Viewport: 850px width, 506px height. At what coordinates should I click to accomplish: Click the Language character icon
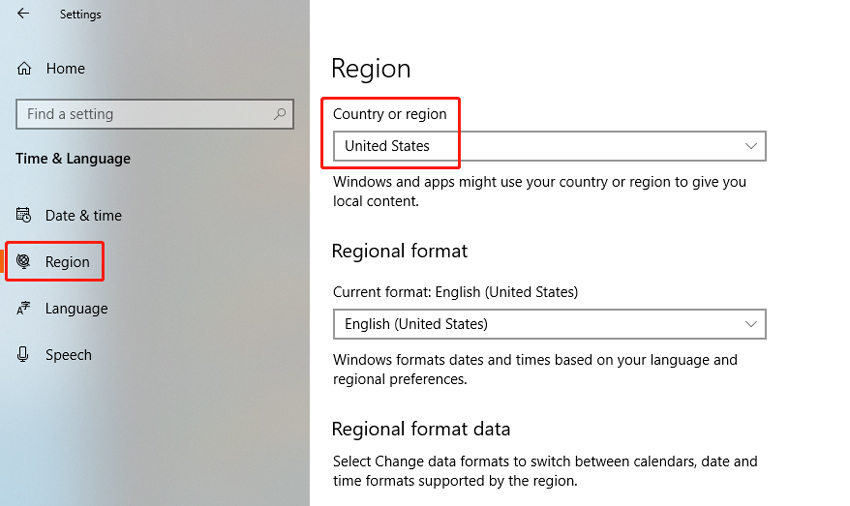coord(23,308)
